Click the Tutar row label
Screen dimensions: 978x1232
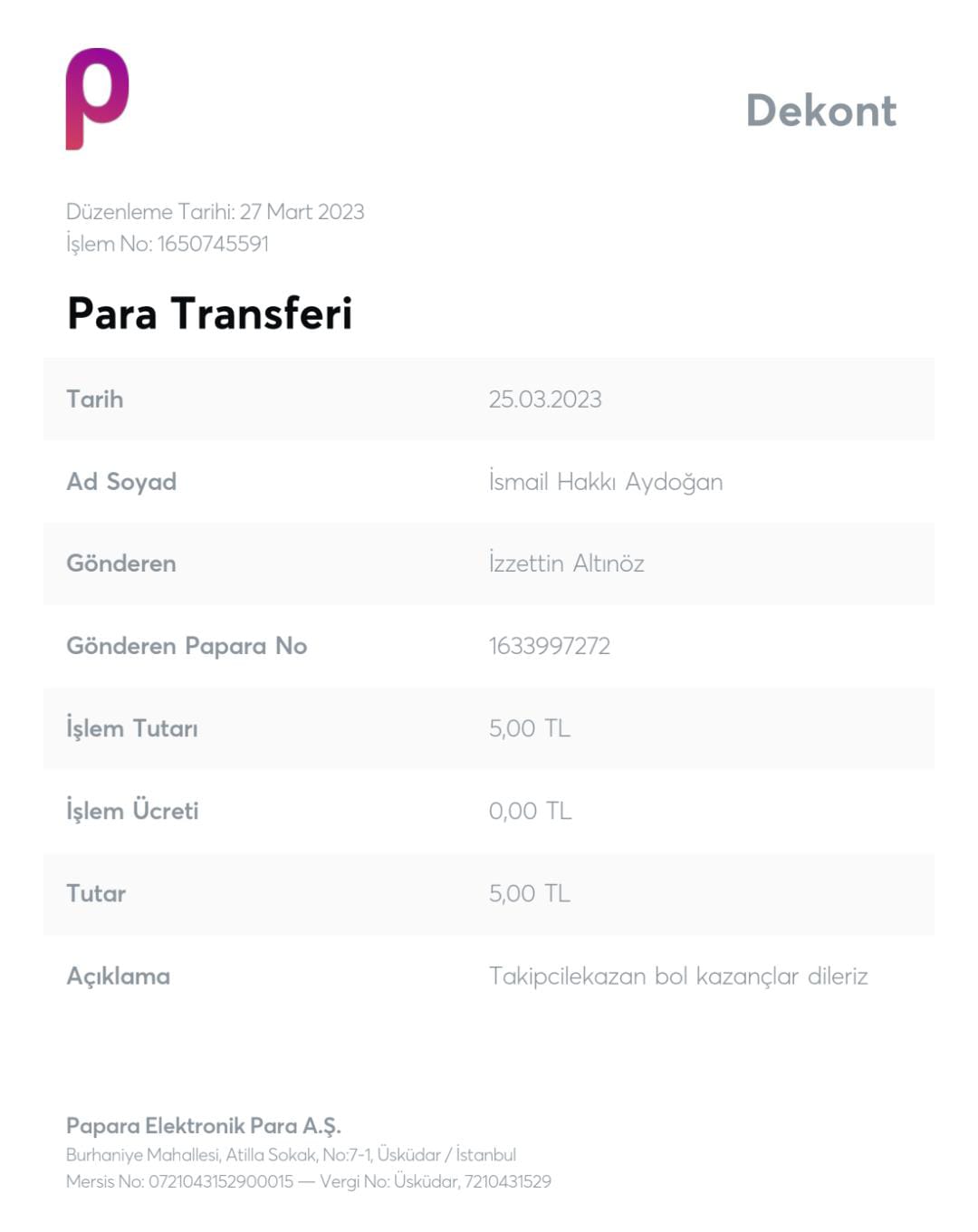(x=96, y=893)
